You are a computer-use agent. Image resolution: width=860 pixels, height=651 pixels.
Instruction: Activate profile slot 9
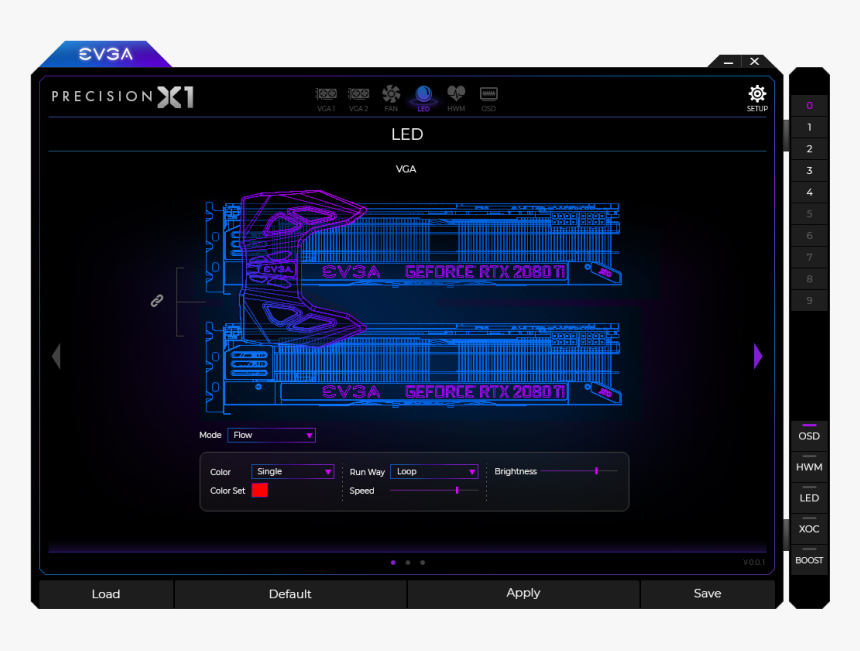(809, 300)
